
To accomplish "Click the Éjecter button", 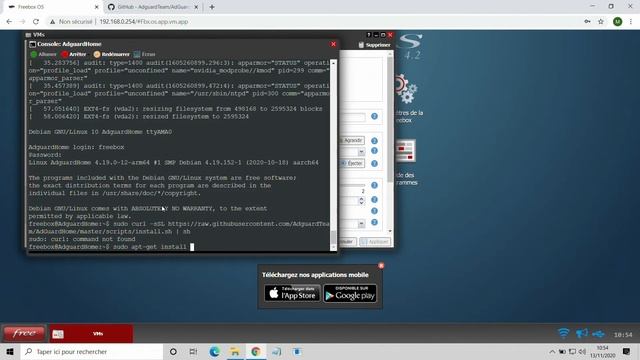I will [x=352, y=163].
